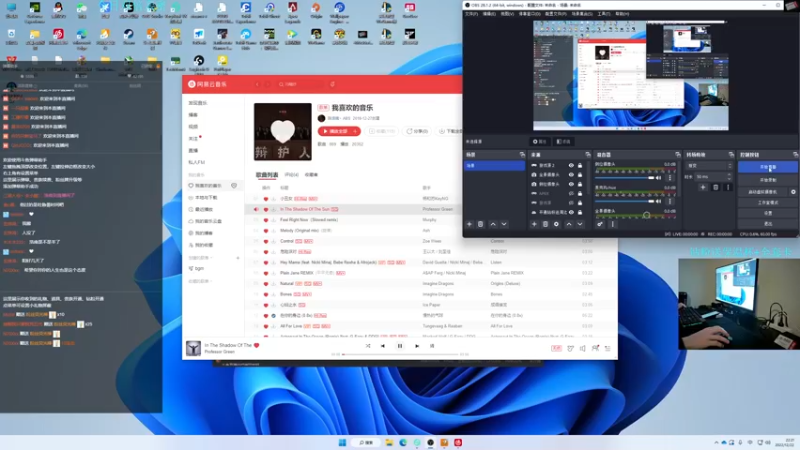Image resolution: width=800 pixels, height=450 pixels.
Task: Toggle heartbeat mode icon beside liked music entry
Action: pyautogui.click(x=234, y=186)
